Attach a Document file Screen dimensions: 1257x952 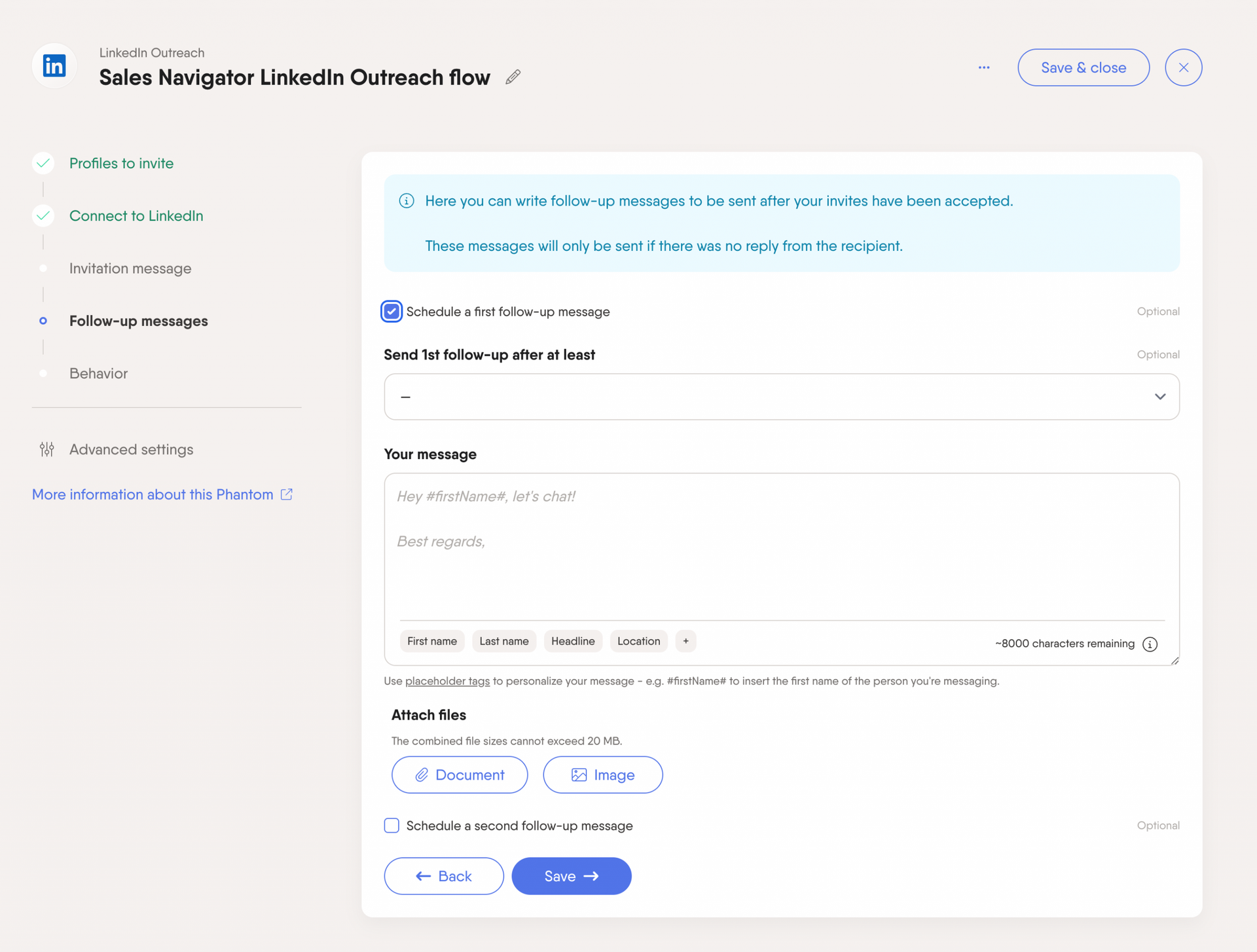pyautogui.click(x=460, y=775)
